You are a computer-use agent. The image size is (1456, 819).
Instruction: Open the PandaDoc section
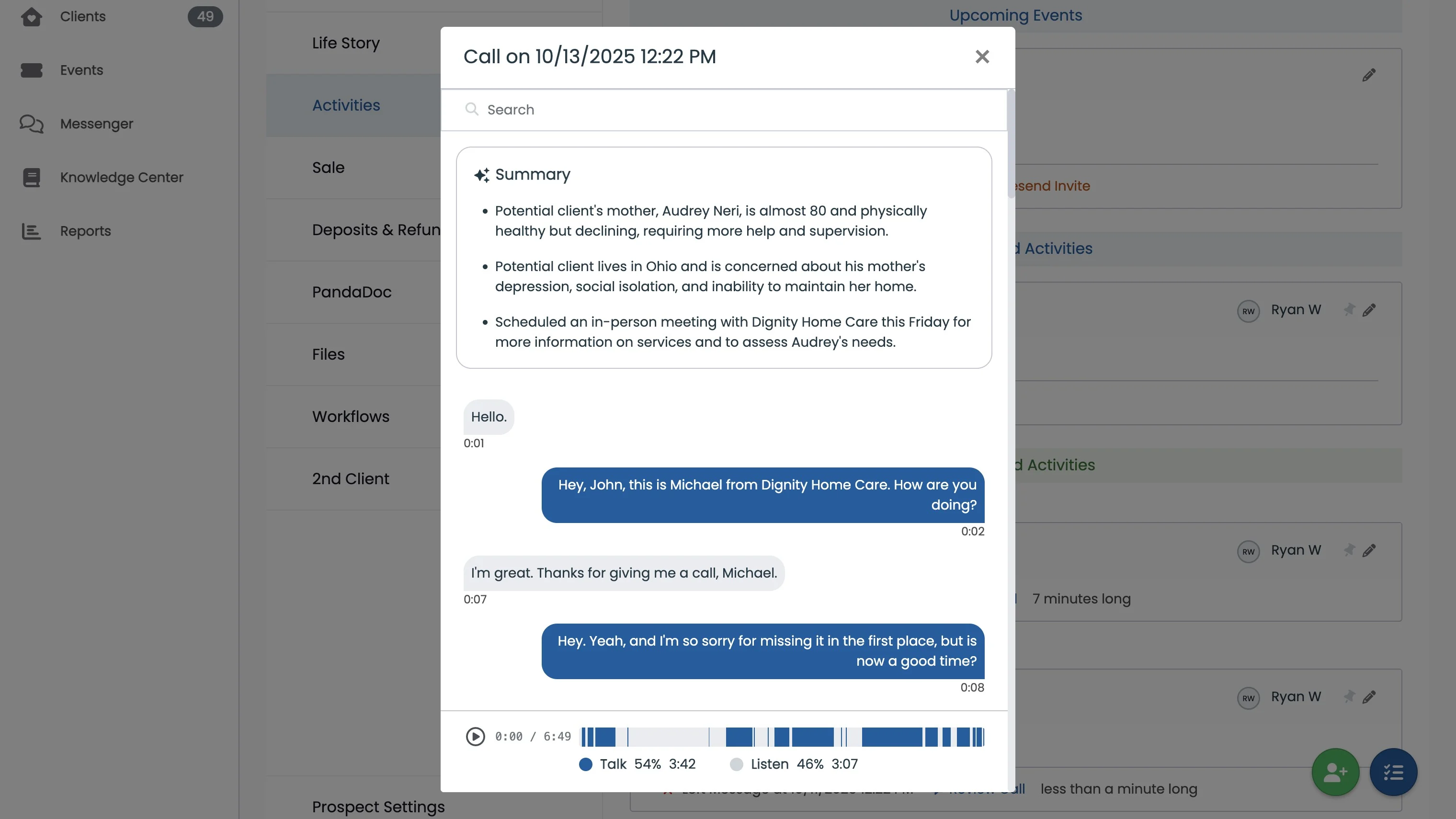click(352, 292)
